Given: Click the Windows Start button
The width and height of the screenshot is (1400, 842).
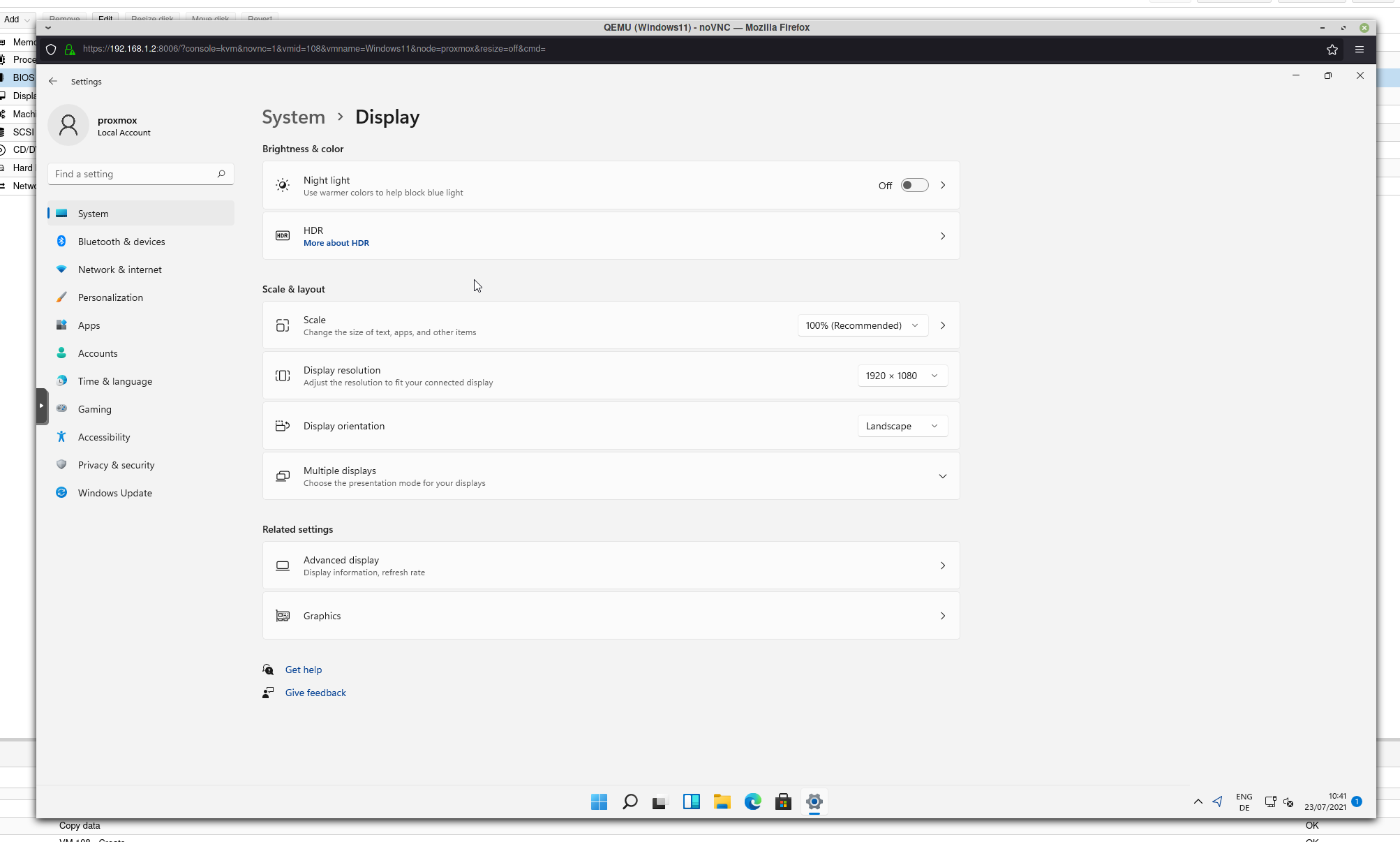Looking at the screenshot, I should tap(599, 802).
